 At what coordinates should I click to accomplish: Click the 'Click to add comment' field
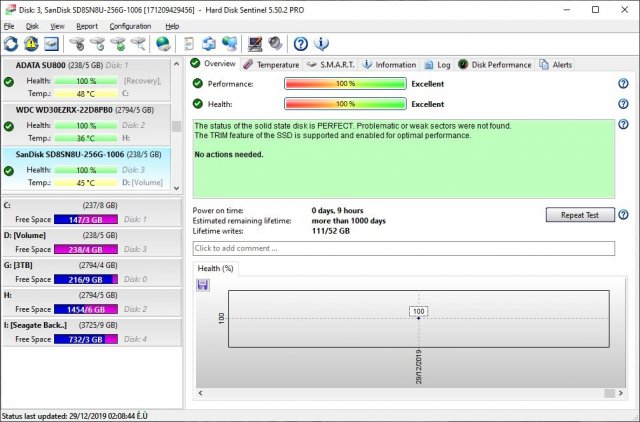[403, 248]
